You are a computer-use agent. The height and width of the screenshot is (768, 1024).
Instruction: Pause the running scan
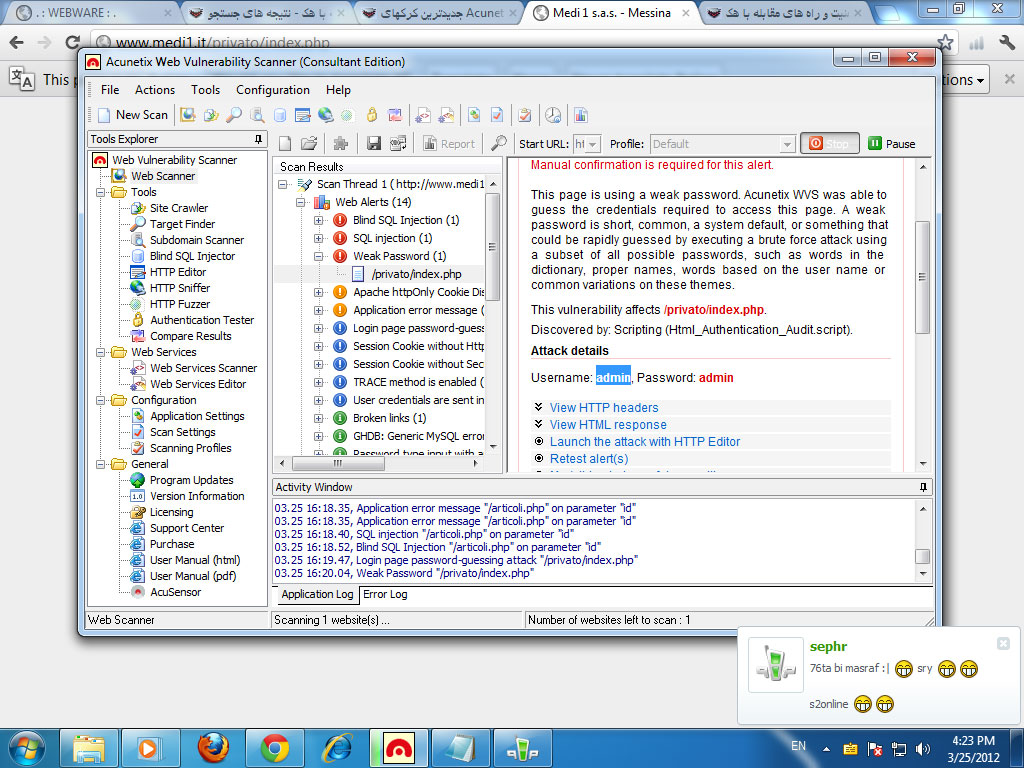point(892,144)
